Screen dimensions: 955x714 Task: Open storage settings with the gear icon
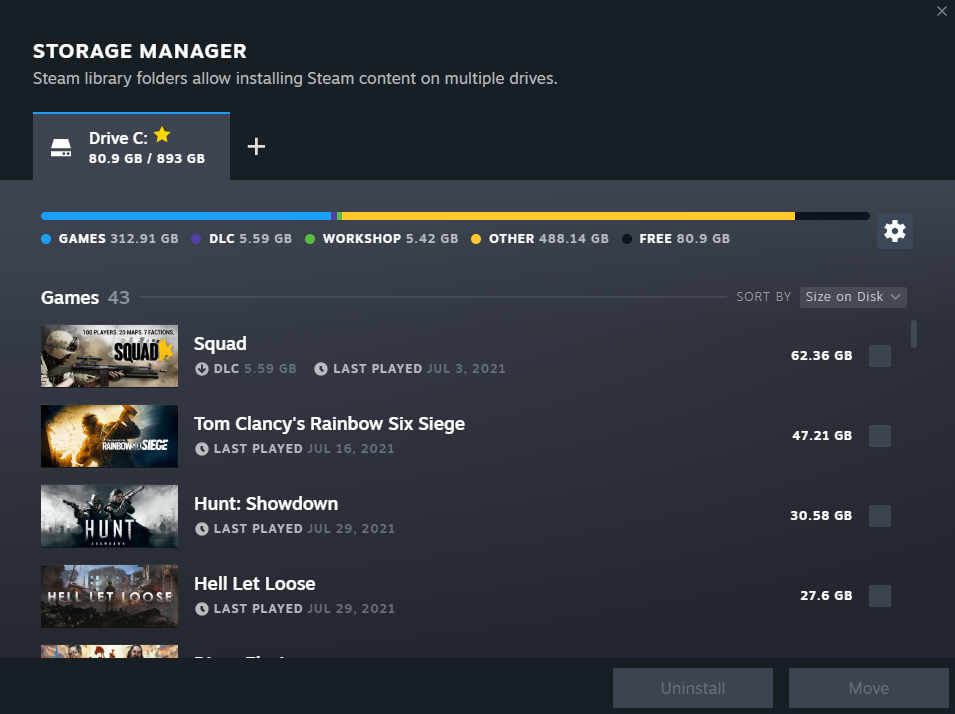click(x=894, y=231)
